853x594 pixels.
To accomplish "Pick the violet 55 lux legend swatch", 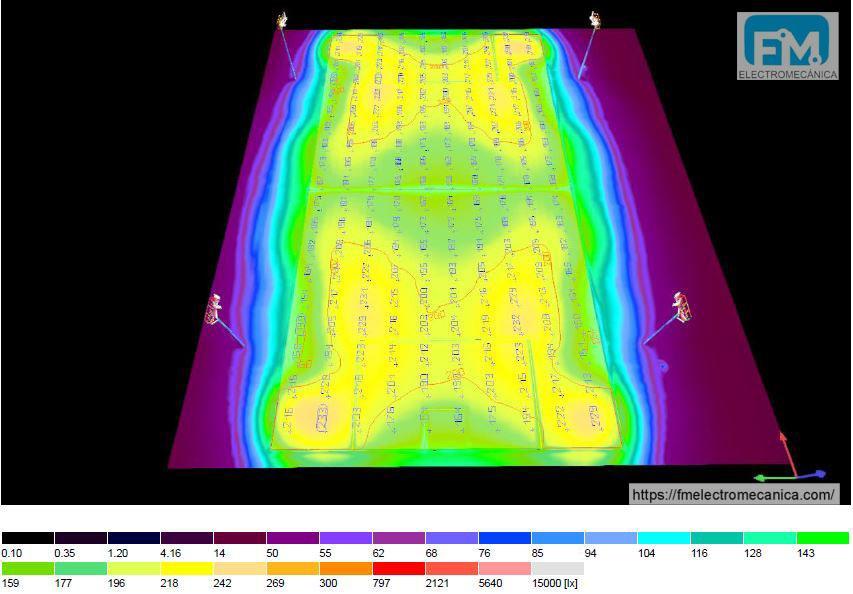I will pos(346,538).
